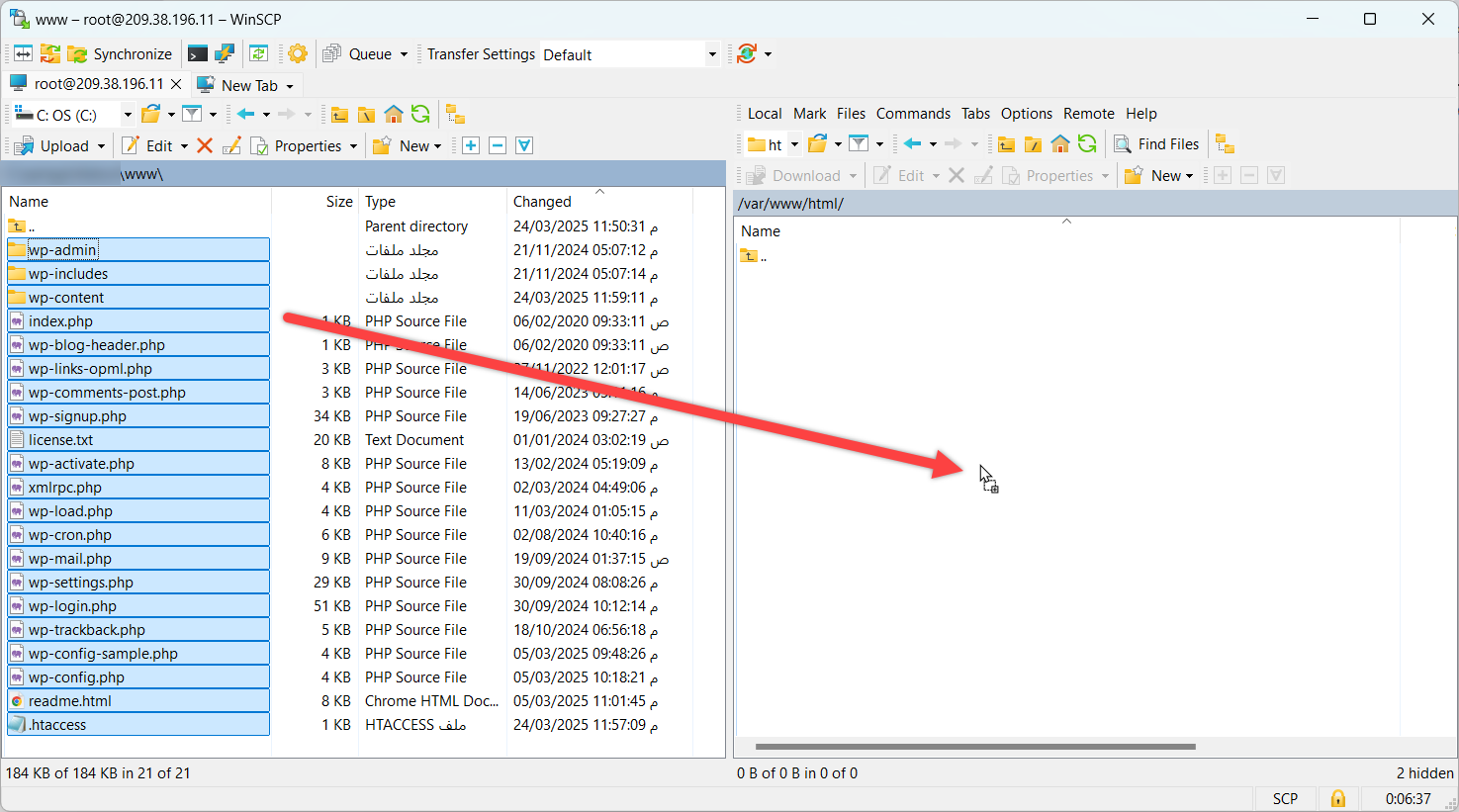This screenshot has height=812, width=1459.
Task: Open the Commands menu
Action: click(x=913, y=114)
